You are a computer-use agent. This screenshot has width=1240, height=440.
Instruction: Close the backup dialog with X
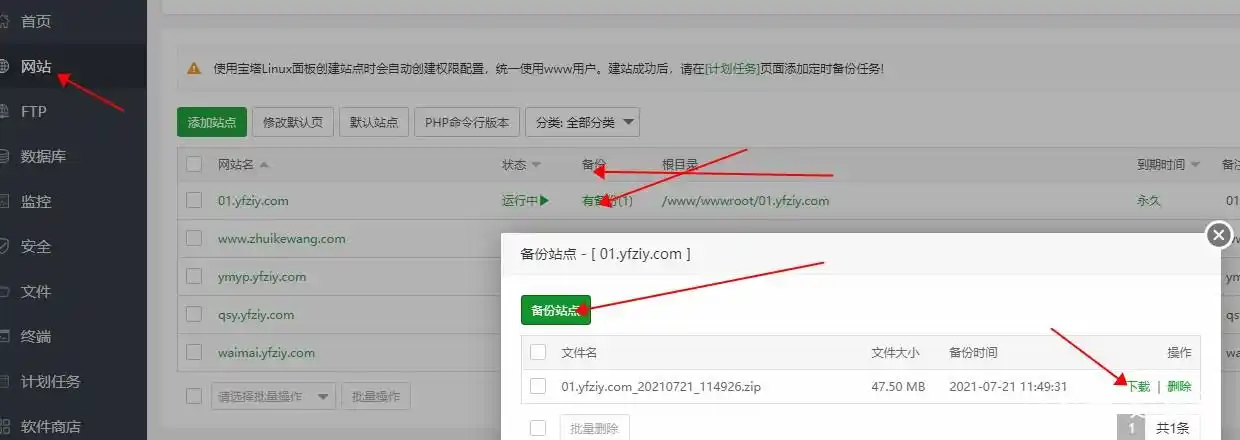tap(1218, 235)
